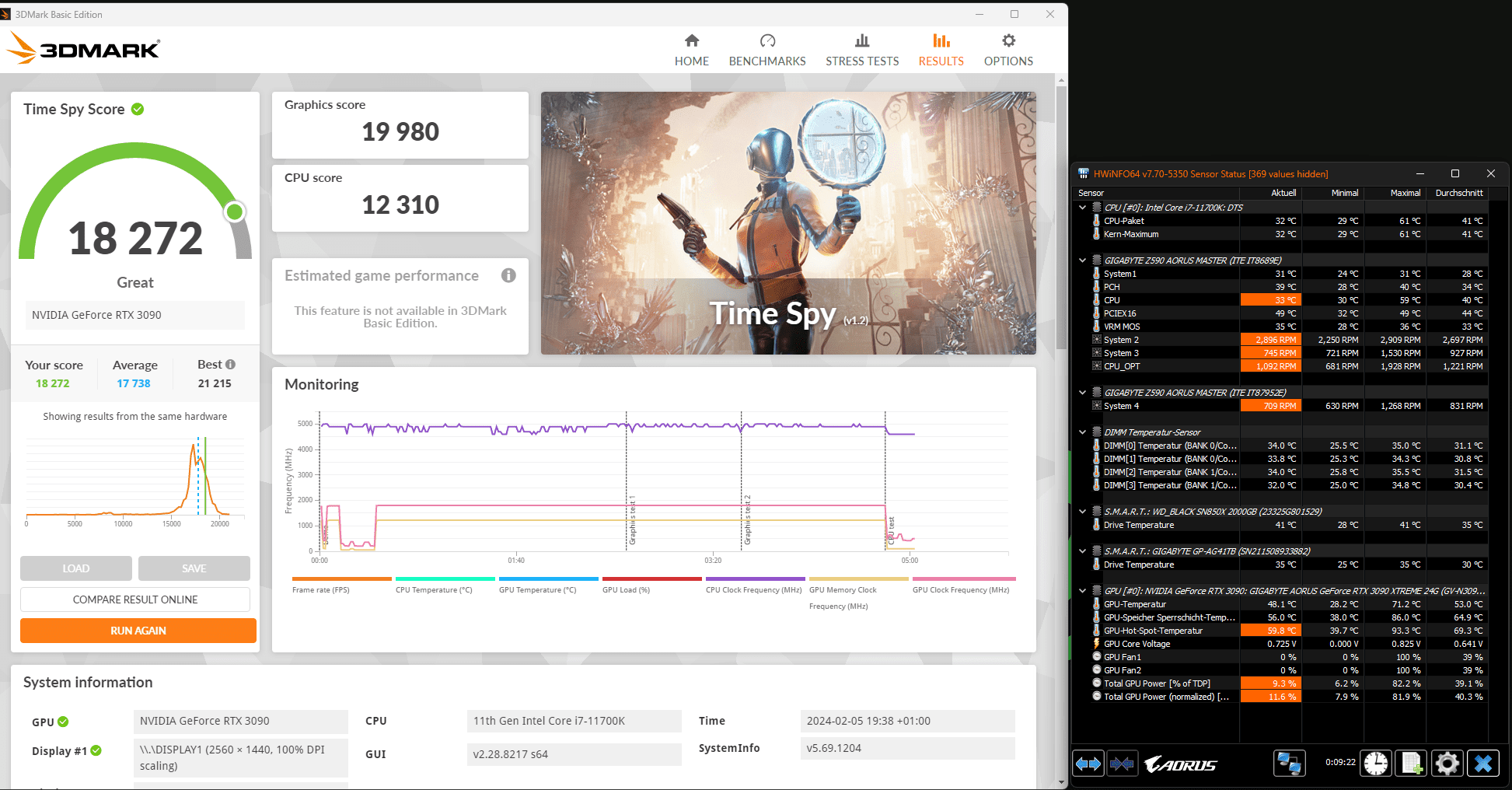Select the VRM MOS sensor row

[1281, 327]
